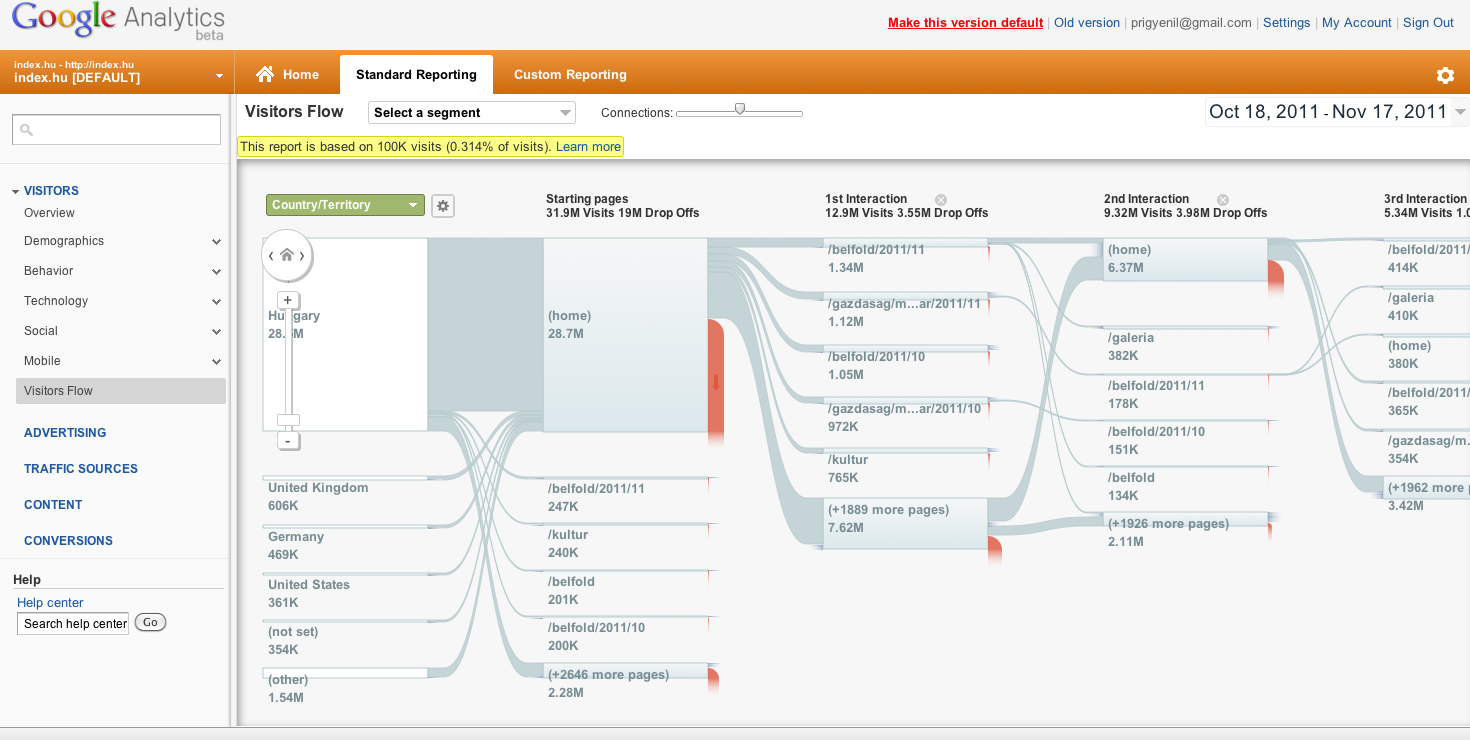Open My Account link
This screenshot has width=1470, height=740.
[x=1357, y=23]
